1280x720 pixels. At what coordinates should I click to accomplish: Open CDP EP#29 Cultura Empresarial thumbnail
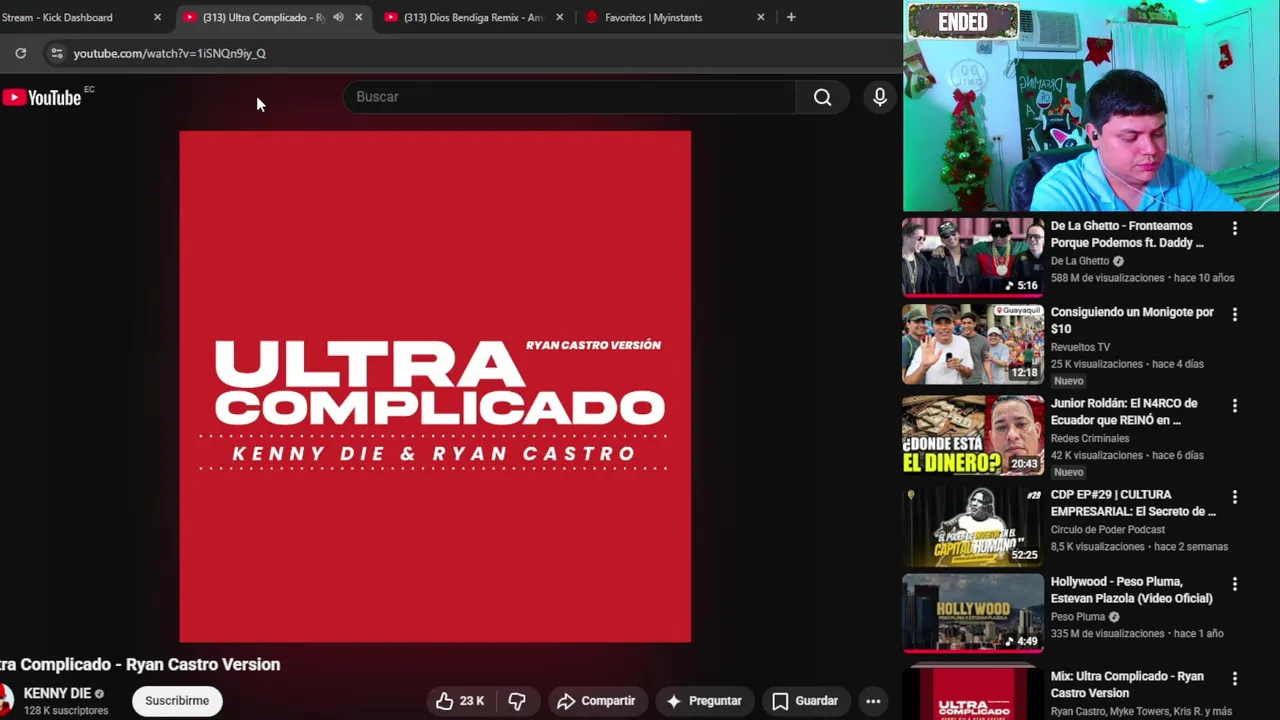tap(973, 526)
